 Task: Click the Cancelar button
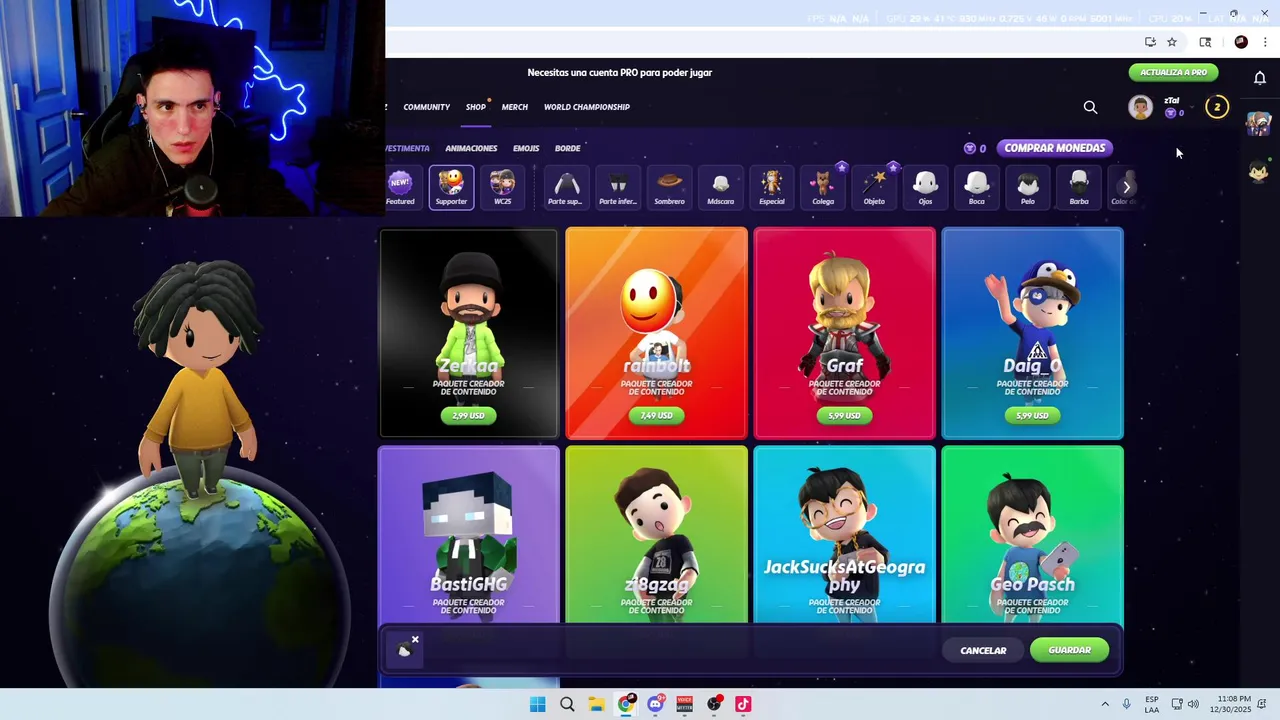(983, 650)
